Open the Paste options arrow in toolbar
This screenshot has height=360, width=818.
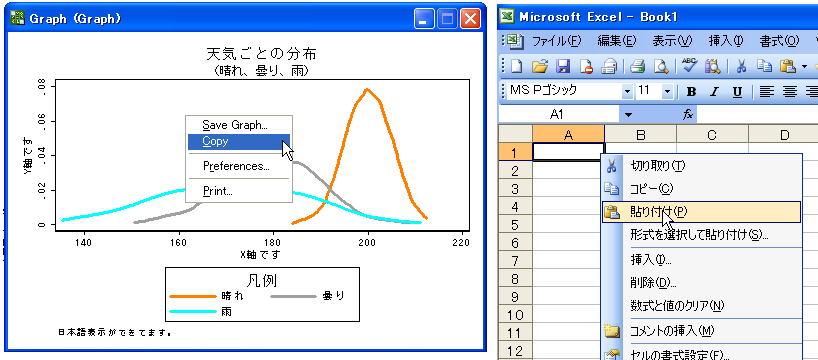804,66
